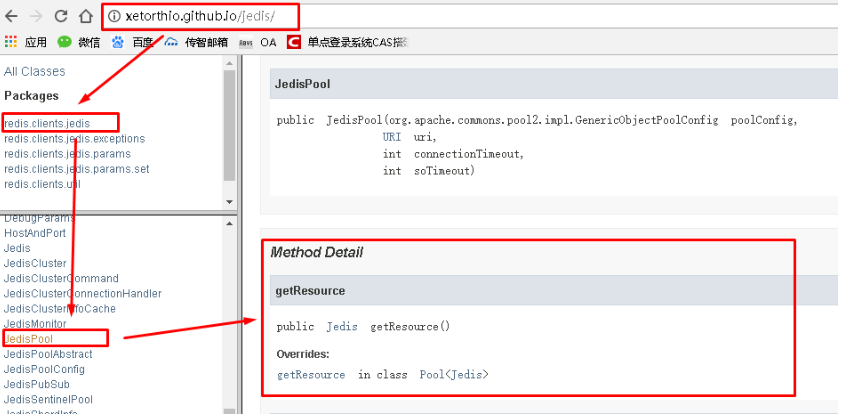The image size is (842, 416).
Task: Show All Classes list
Action: point(34,71)
